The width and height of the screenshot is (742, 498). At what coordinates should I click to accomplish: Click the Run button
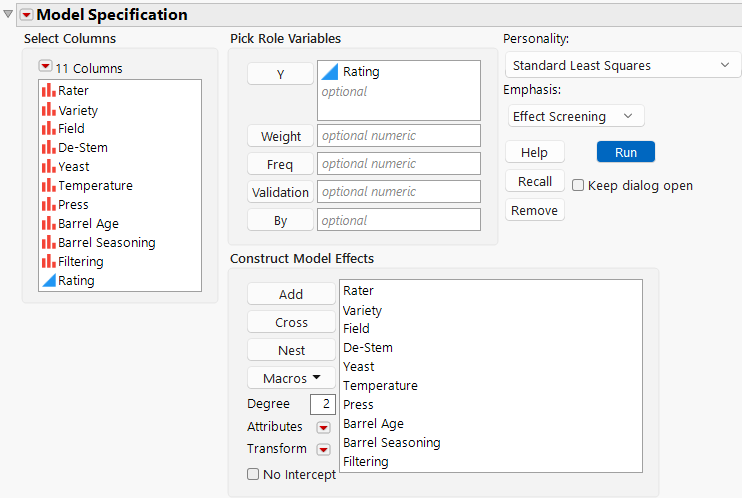(x=625, y=152)
